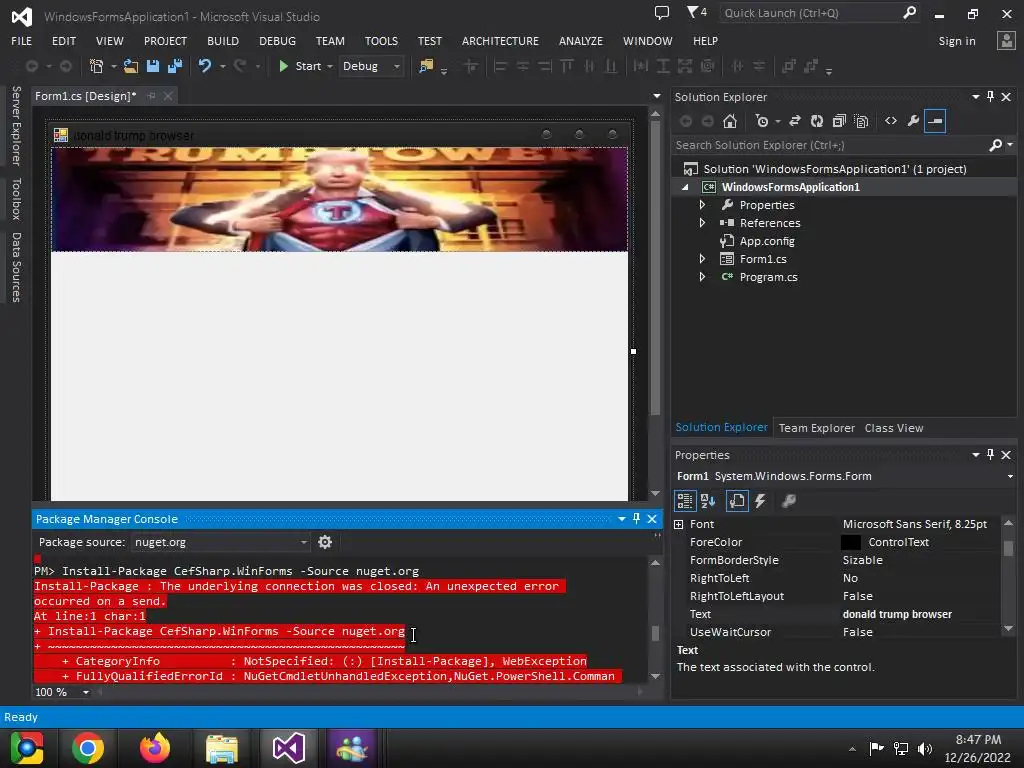Open the Toolbox side tab

coord(16,198)
